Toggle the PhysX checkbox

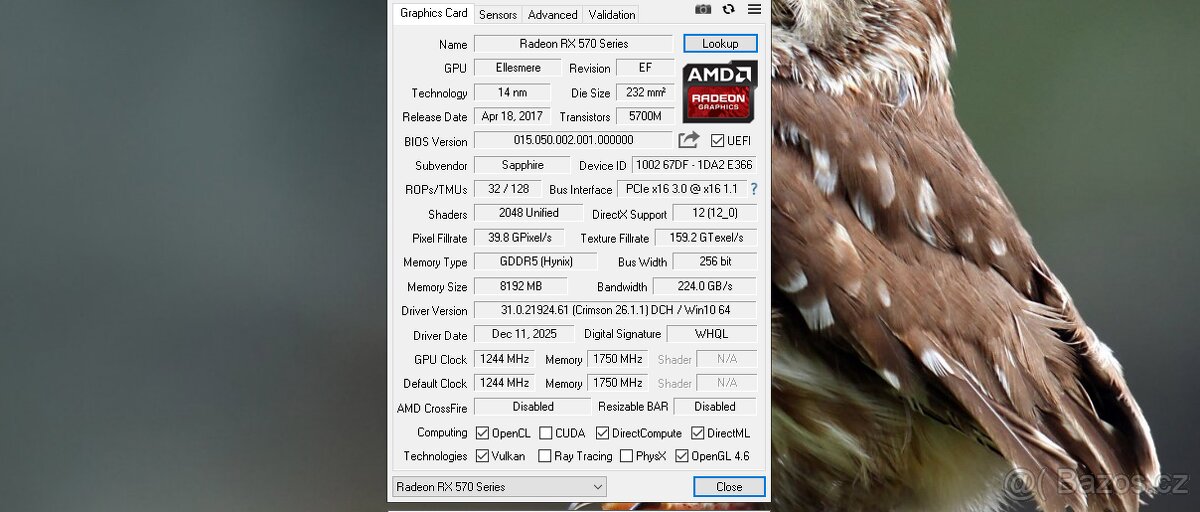(x=626, y=456)
